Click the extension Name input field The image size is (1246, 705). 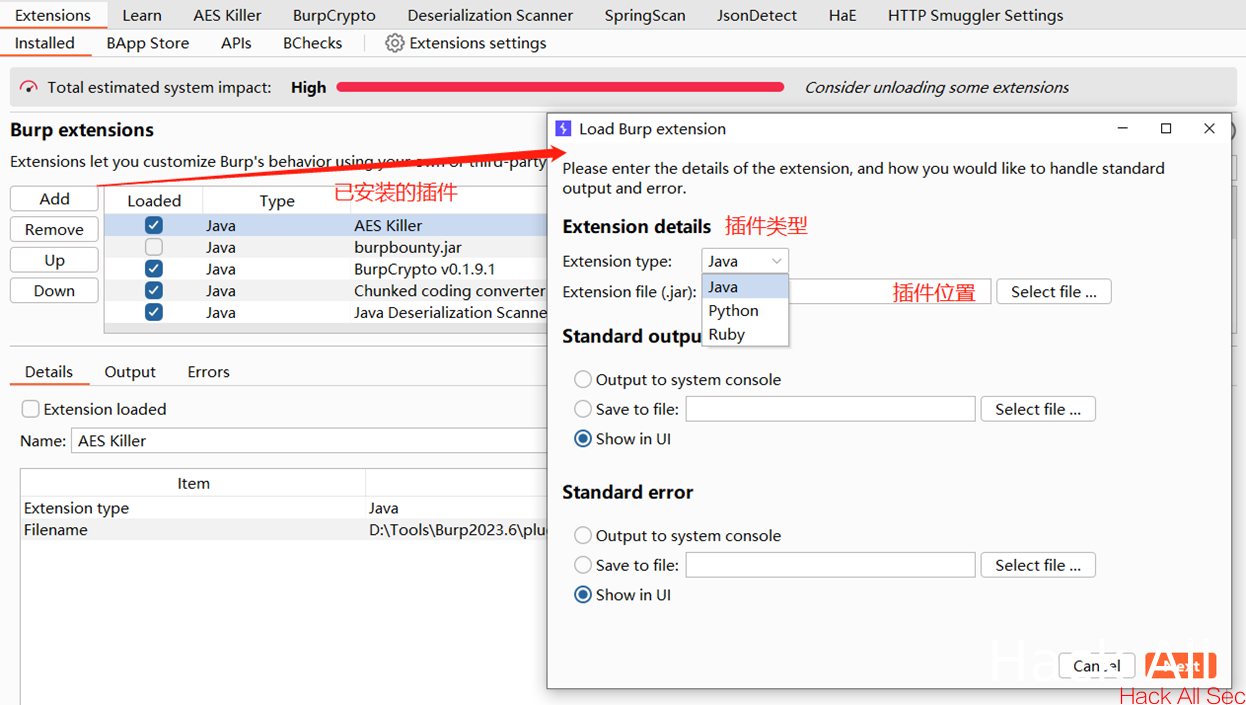(309, 441)
